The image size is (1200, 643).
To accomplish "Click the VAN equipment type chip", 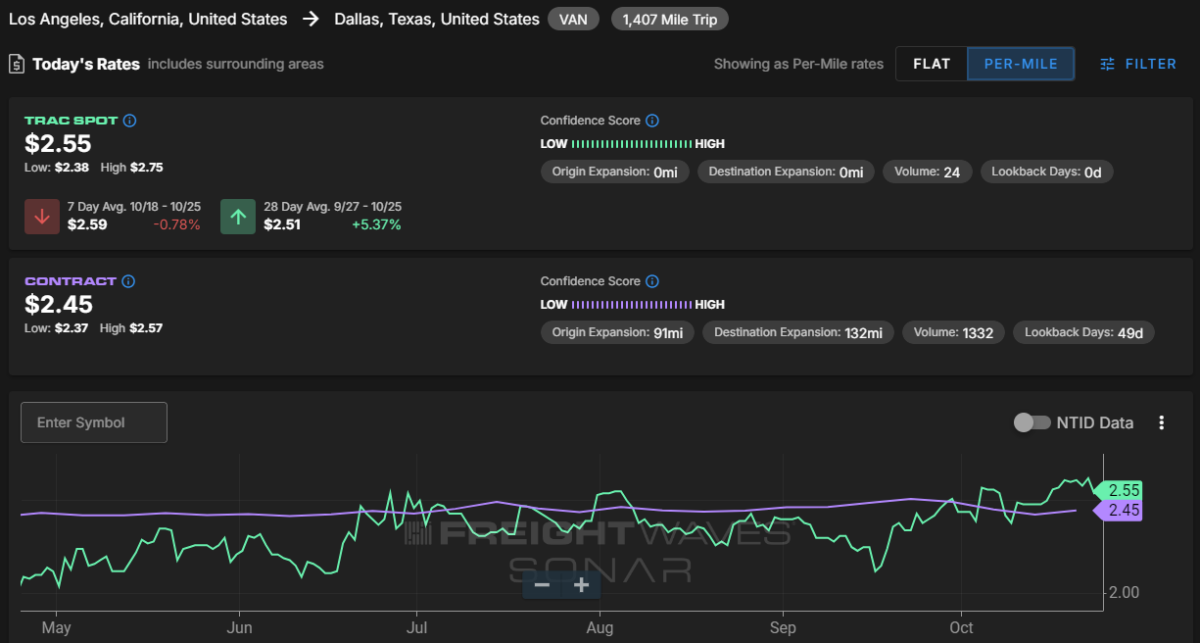I will tap(573, 19).
